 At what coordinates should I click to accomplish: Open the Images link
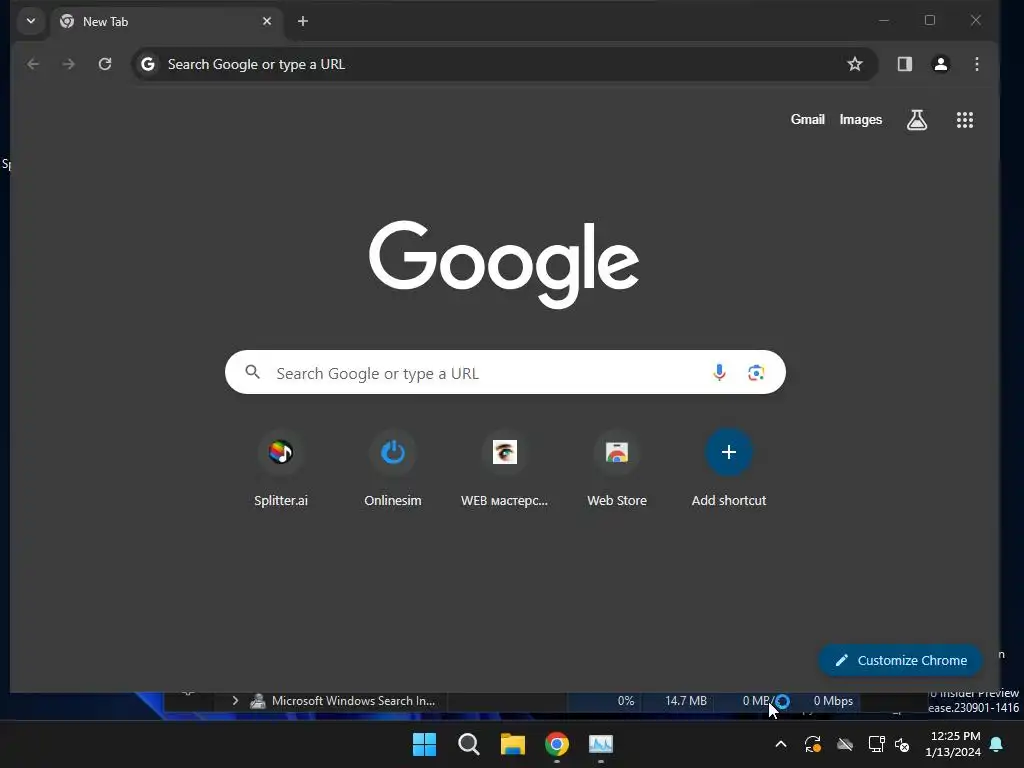point(860,120)
